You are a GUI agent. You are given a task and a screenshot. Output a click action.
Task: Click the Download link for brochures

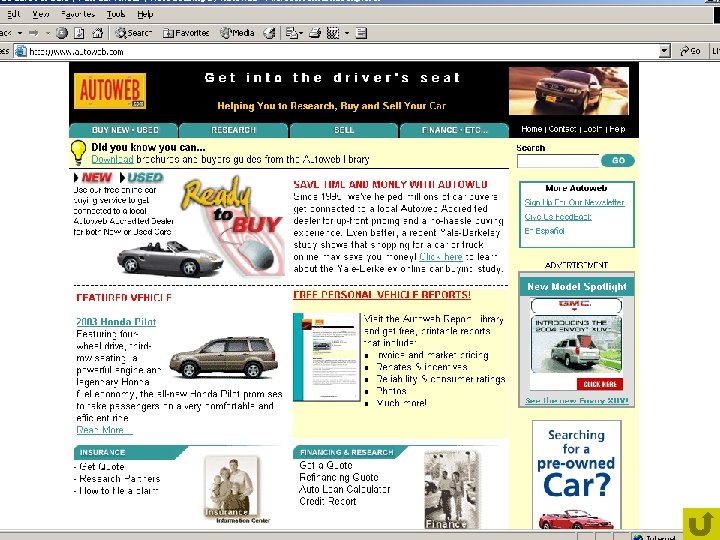tap(112, 159)
